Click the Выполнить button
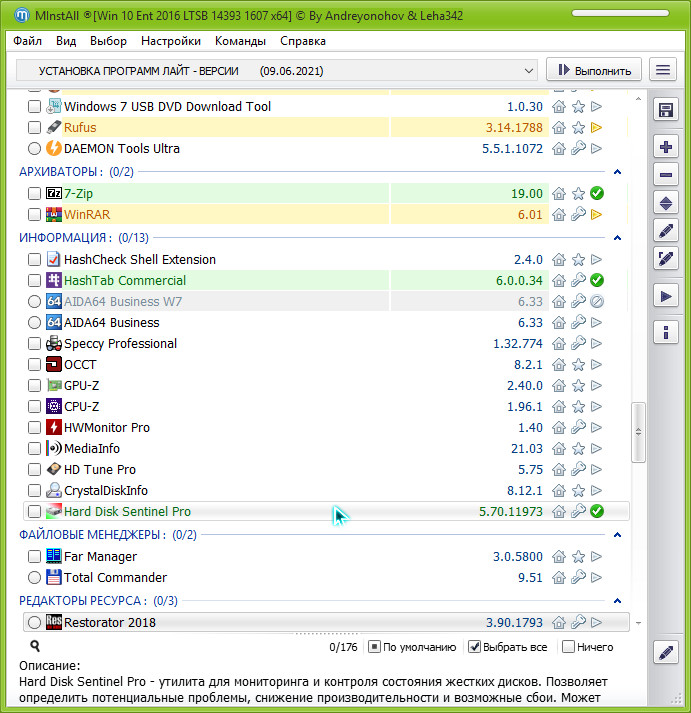The height and width of the screenshot is (713, 691). click(594, 70)
